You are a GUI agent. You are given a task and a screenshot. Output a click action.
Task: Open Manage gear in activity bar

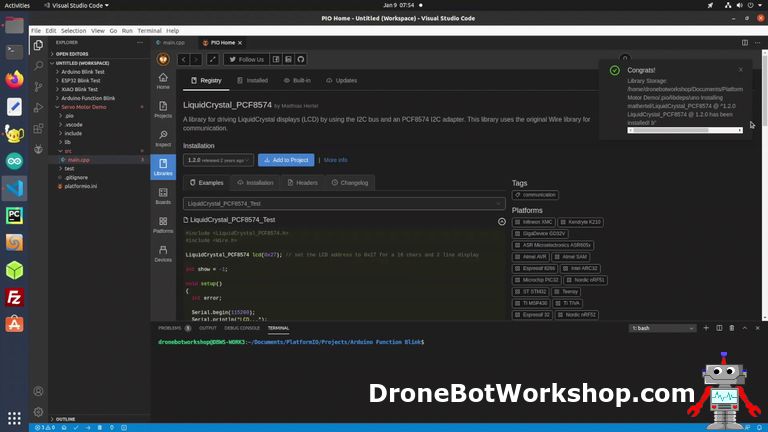(38, 412)
